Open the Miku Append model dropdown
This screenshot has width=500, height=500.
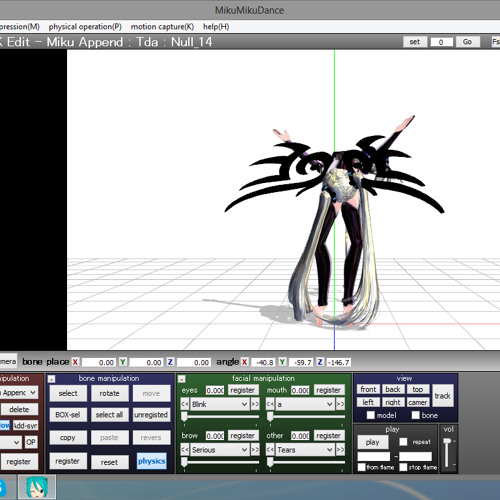(19, 393)
